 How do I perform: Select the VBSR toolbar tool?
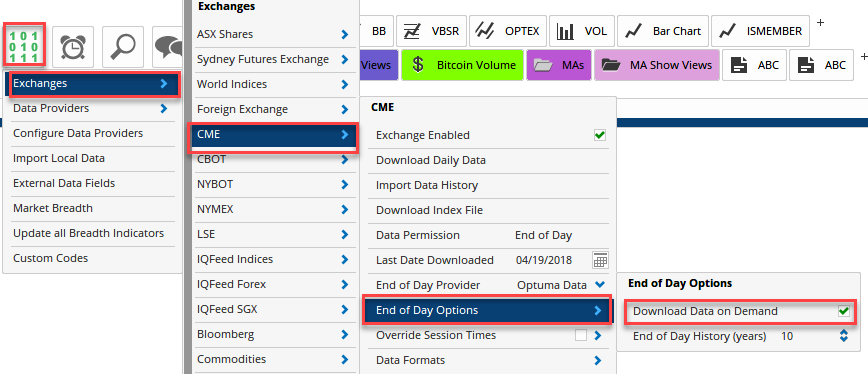(432, 31)
